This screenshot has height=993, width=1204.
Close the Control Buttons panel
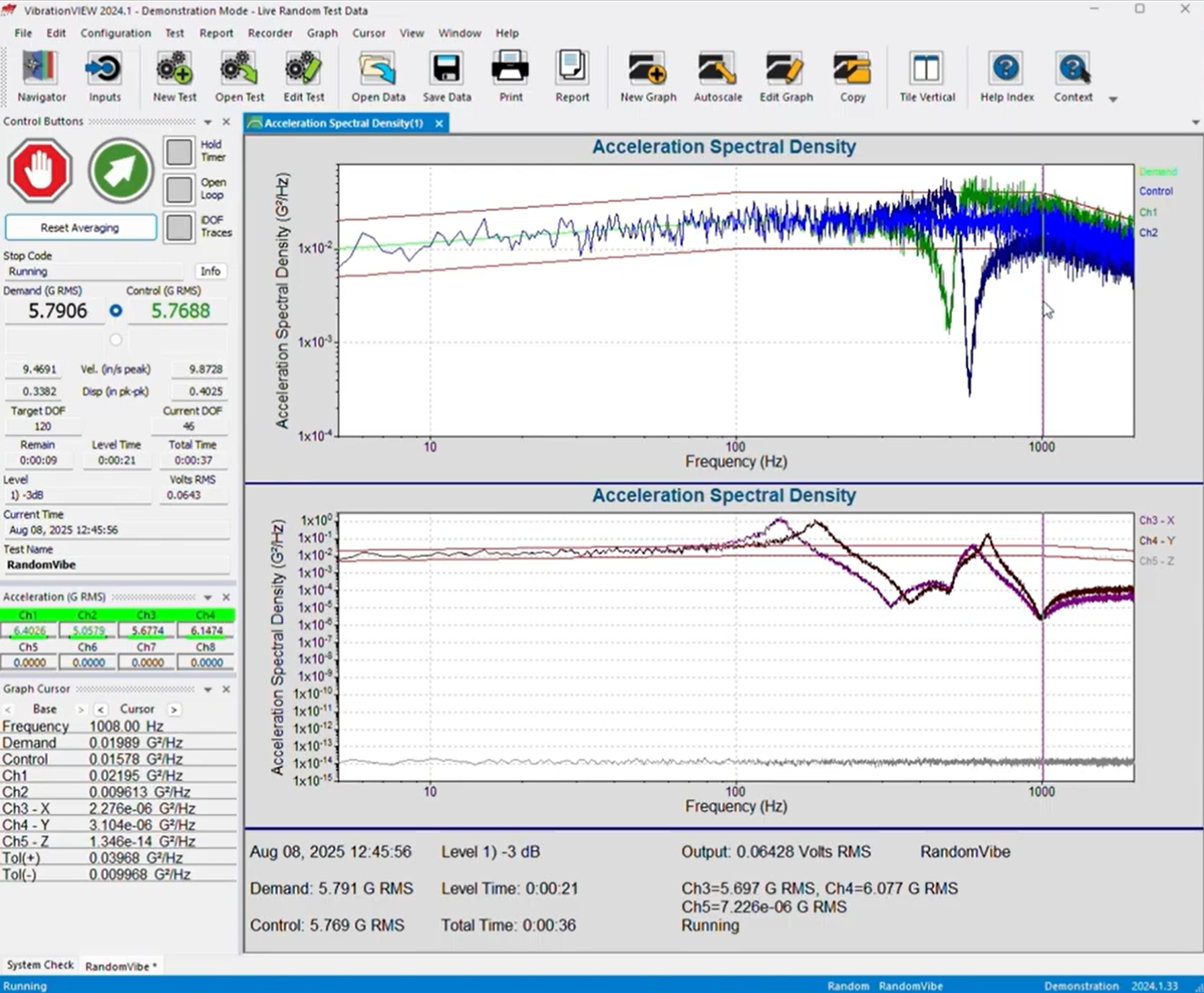tap(226, 122)
